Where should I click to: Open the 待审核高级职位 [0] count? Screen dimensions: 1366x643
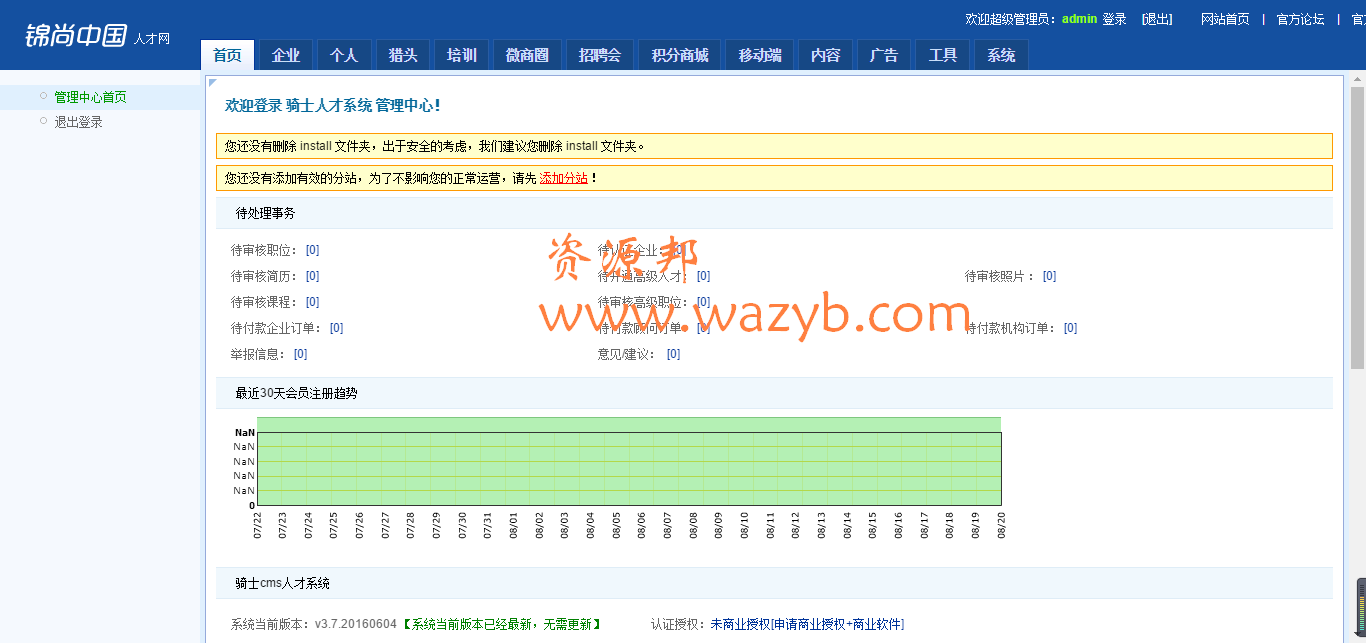[x=704, y=302]
